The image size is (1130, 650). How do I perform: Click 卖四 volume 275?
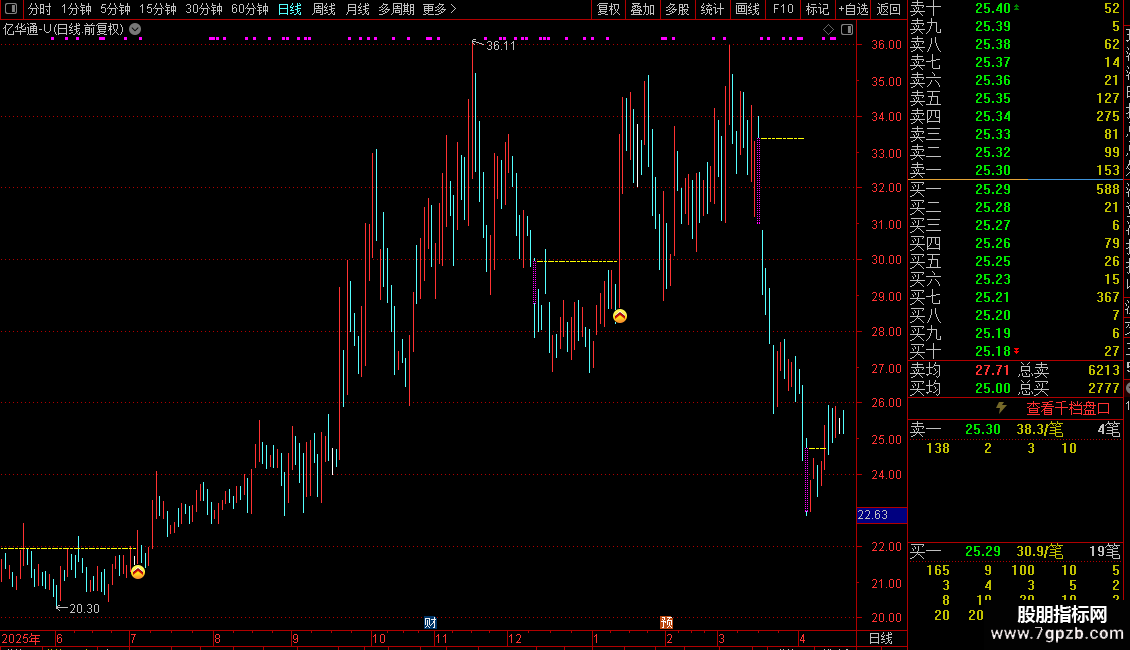click(1108, 117)
